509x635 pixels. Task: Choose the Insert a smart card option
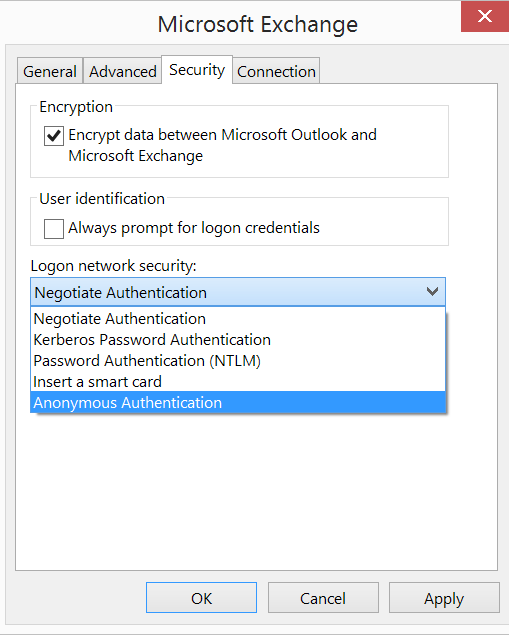(x=238, y=382)
